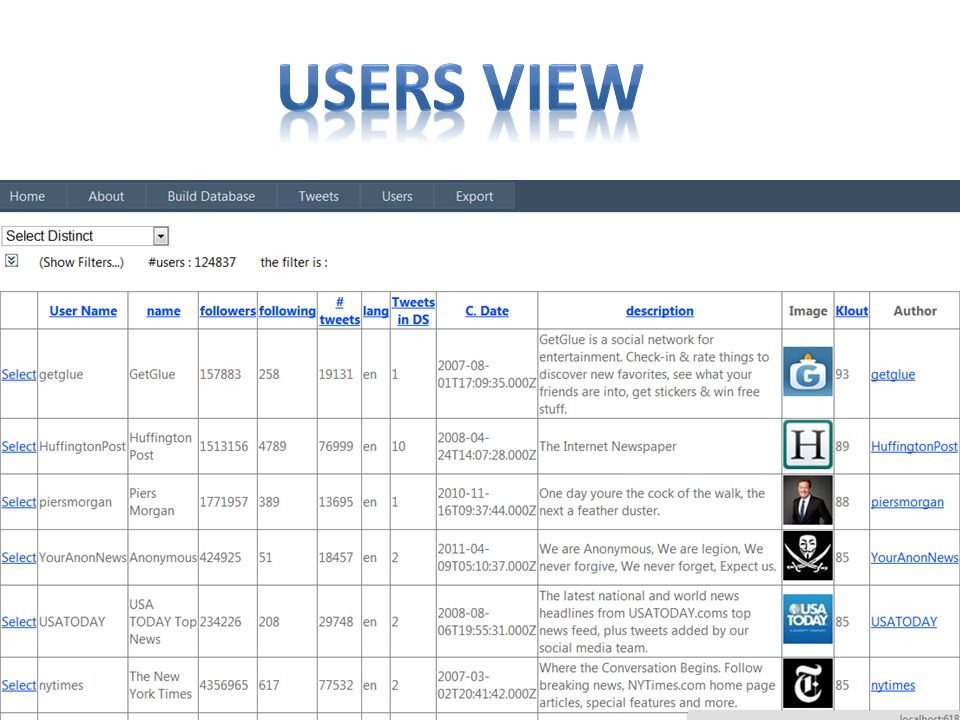Click the Anonymous mask profile image
The width and height of the screenshot is (960, 720).
[x=808, y=555]
